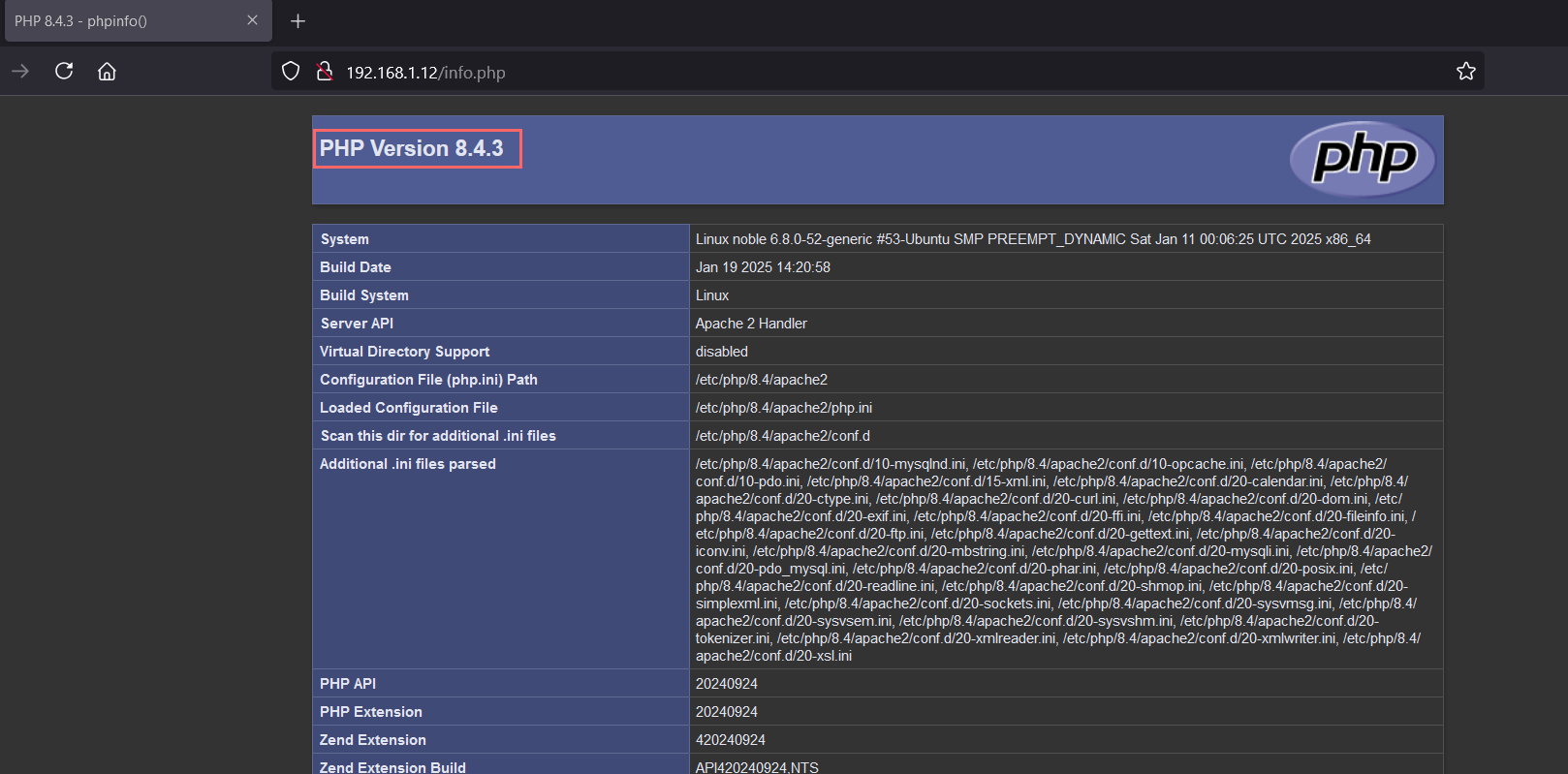The image size is (1568, 774).
Task: Select the Virtual Directory Support label
Action: (x=405, y=352)
